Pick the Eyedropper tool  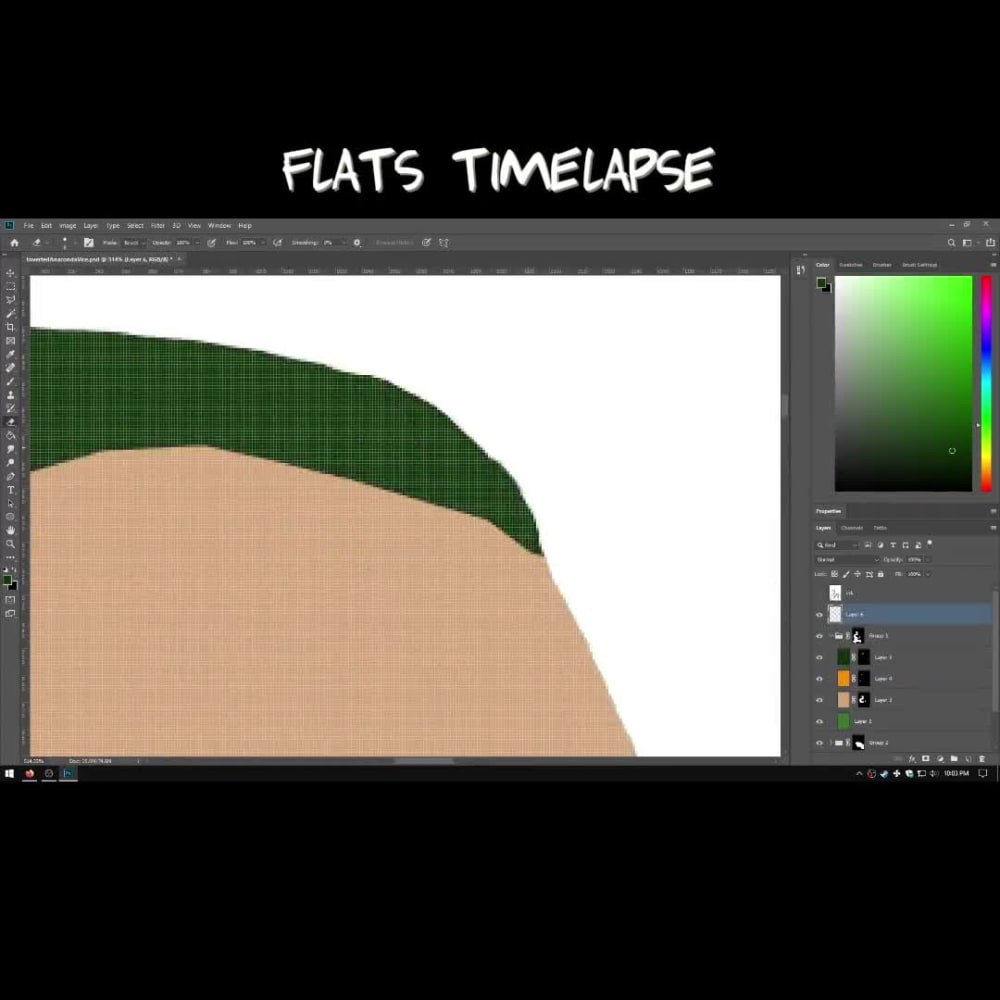(10, 351)
